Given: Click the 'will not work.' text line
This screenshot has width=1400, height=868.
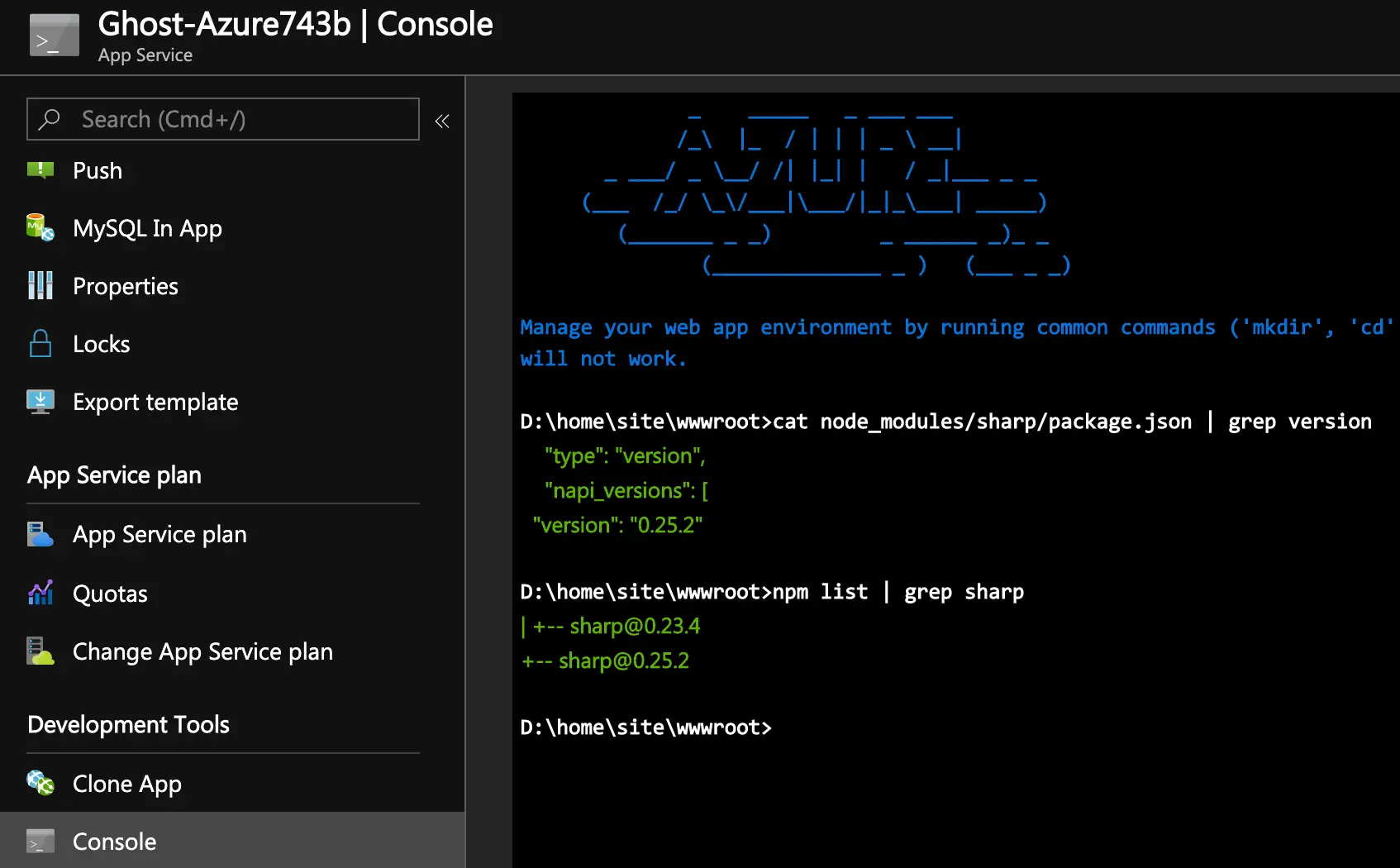Looking at the screenshot, I should [603, 359].
